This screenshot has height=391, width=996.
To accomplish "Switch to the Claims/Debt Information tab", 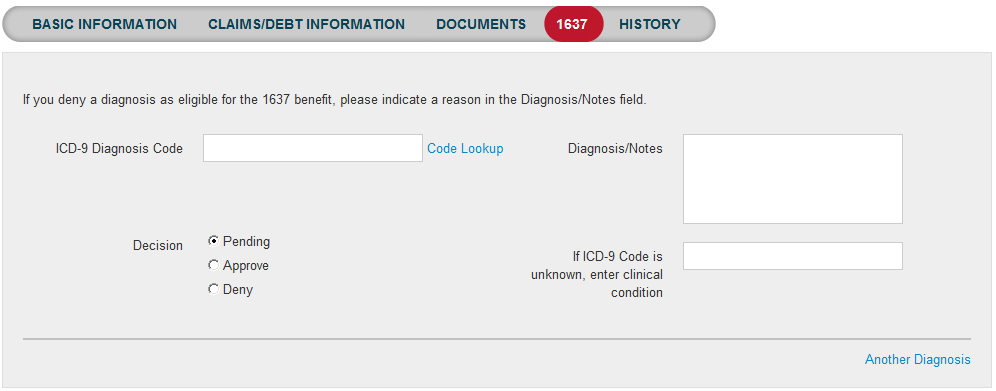I will (306, 24).
